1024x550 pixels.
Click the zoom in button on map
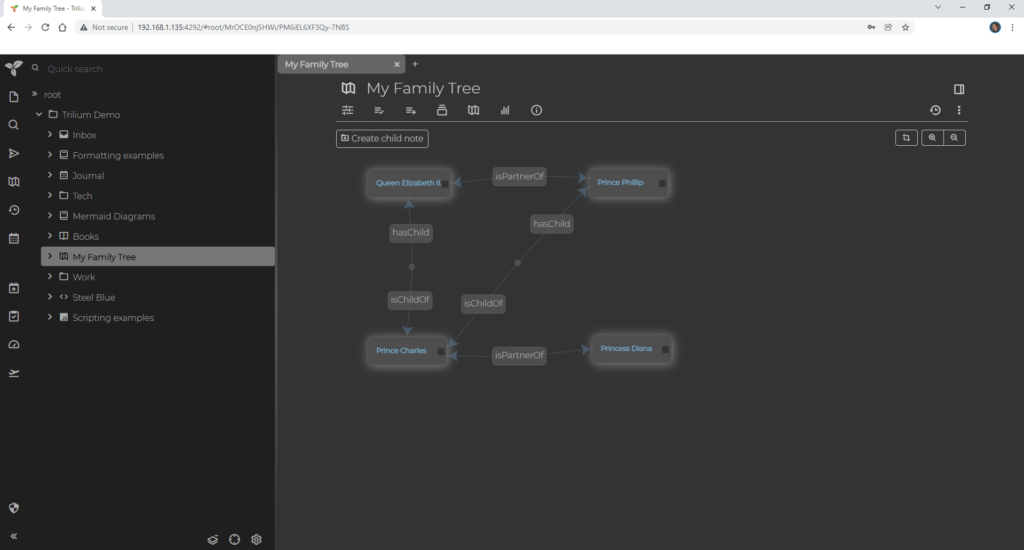click(x=932, y=138)
